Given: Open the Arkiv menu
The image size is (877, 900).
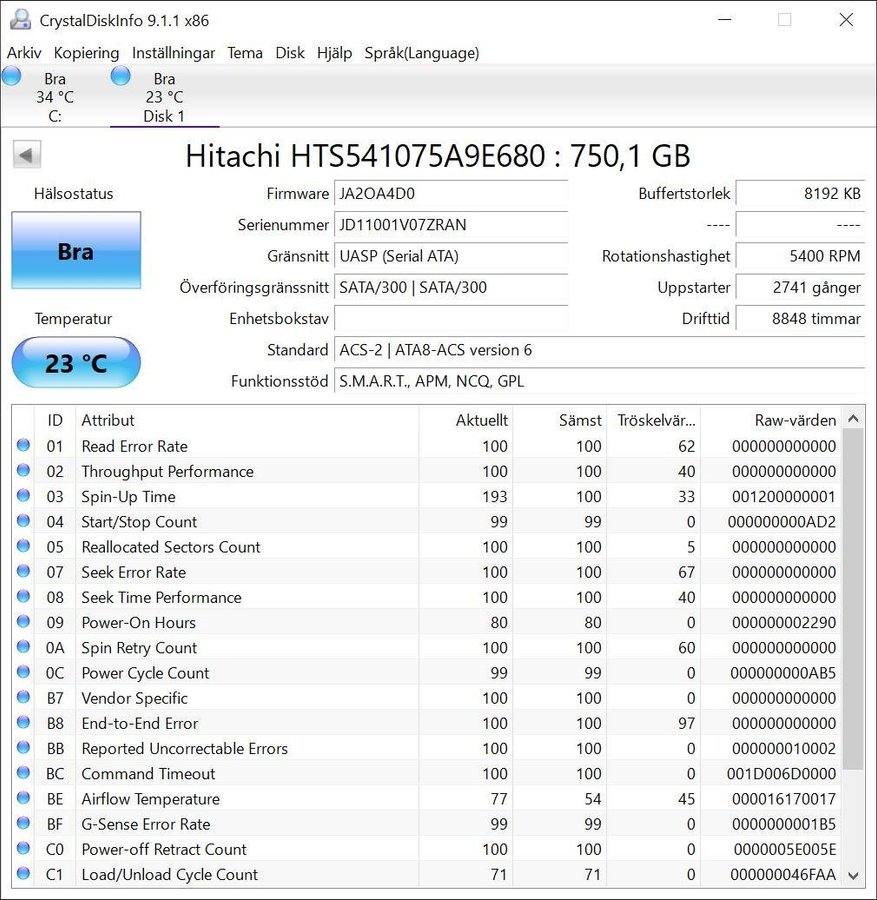Looking at the screenshot, I should [x=24, y=53].
